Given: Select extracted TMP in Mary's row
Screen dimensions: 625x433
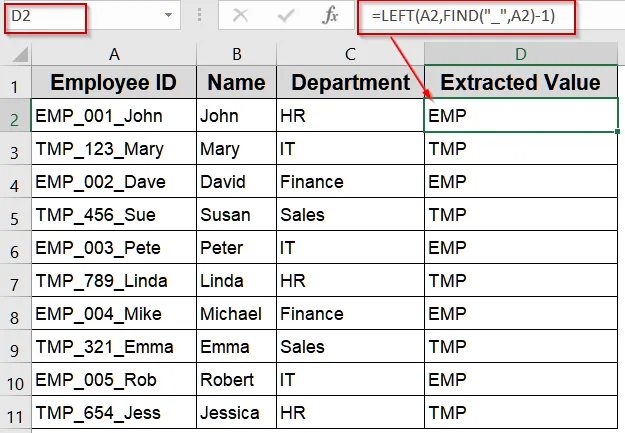Looking at the screenshot, I should point(521,149).
